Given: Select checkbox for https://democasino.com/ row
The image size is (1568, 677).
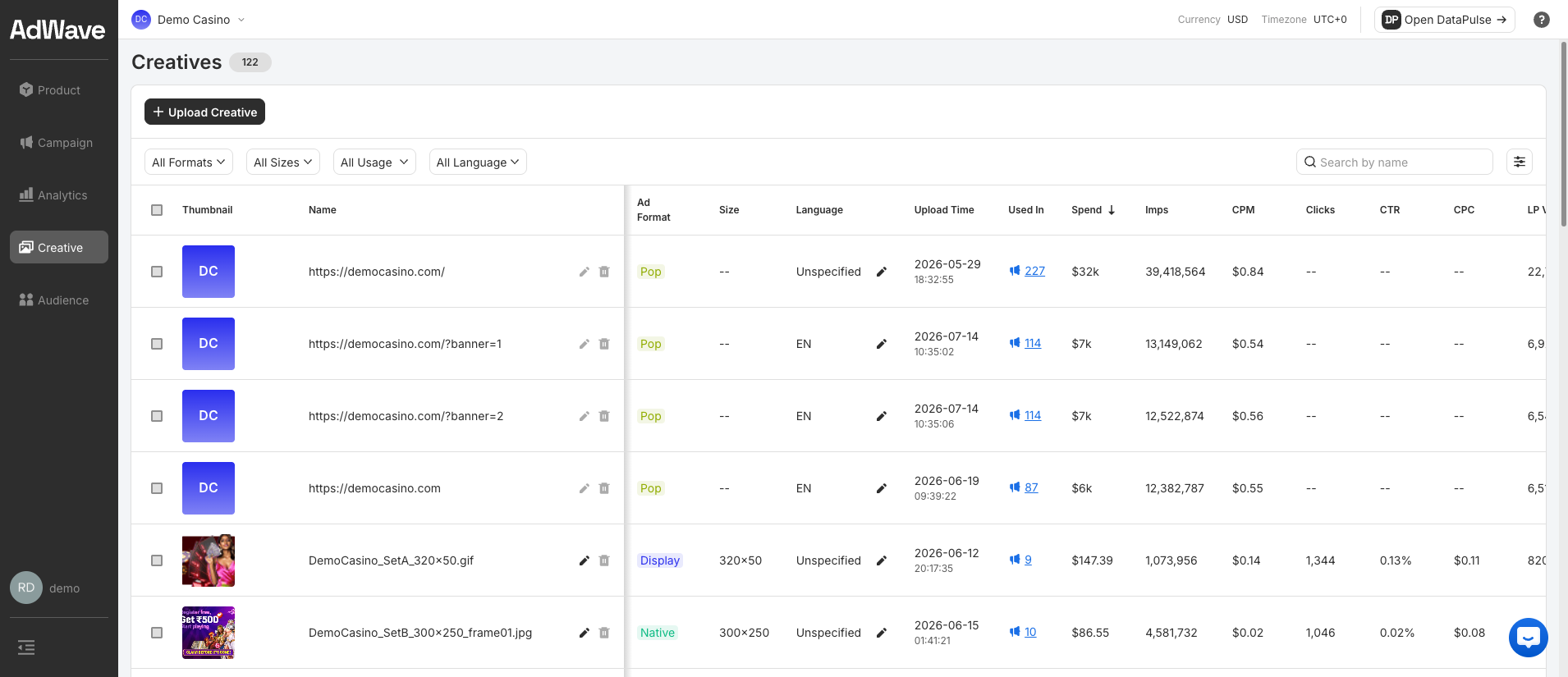Looking at the screenshot, I should pyautogui.click(x=157, y=272).
